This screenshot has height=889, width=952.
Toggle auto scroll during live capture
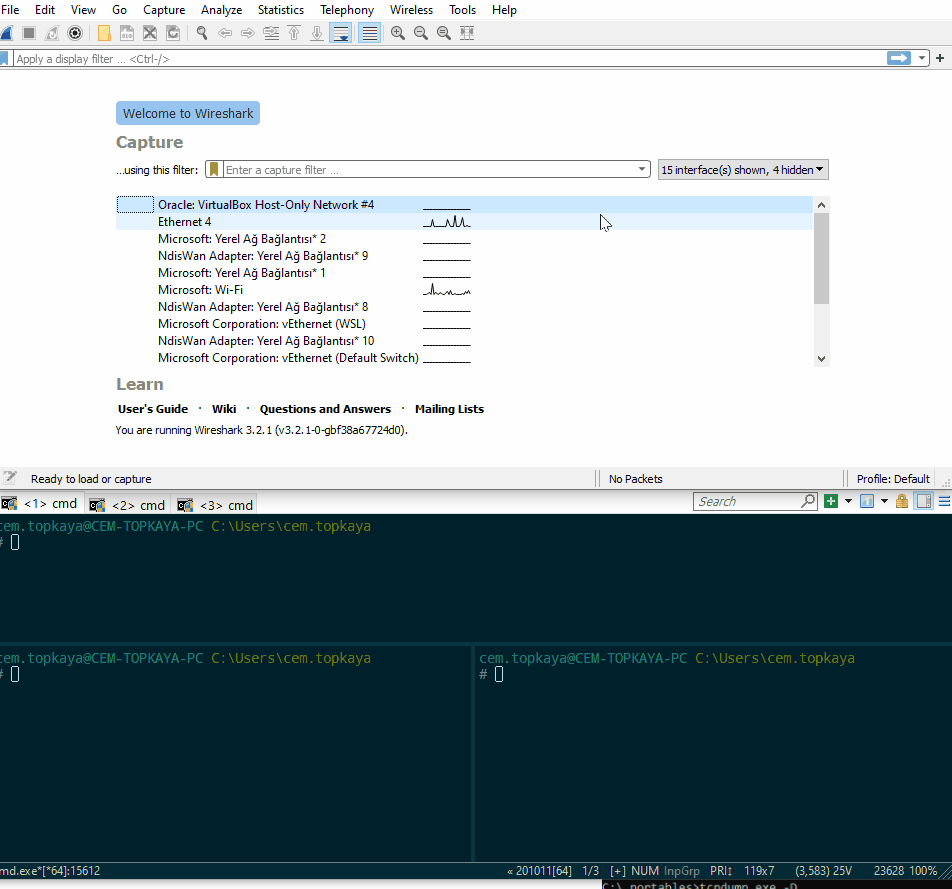341,33
